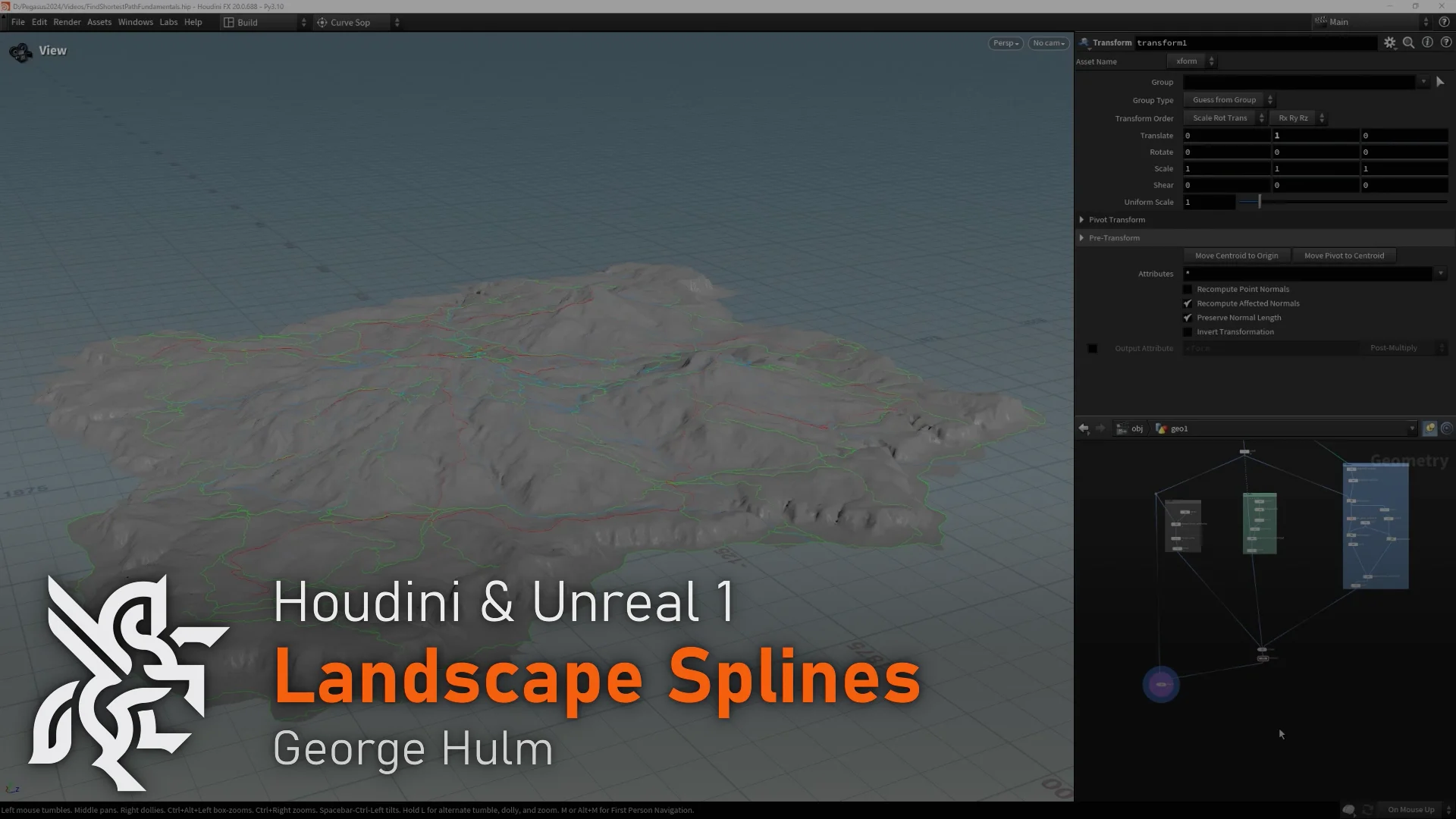Expand the Pivot Transform section
This screenshot has width=1456, height=819.
click(x=1082, y=219)
